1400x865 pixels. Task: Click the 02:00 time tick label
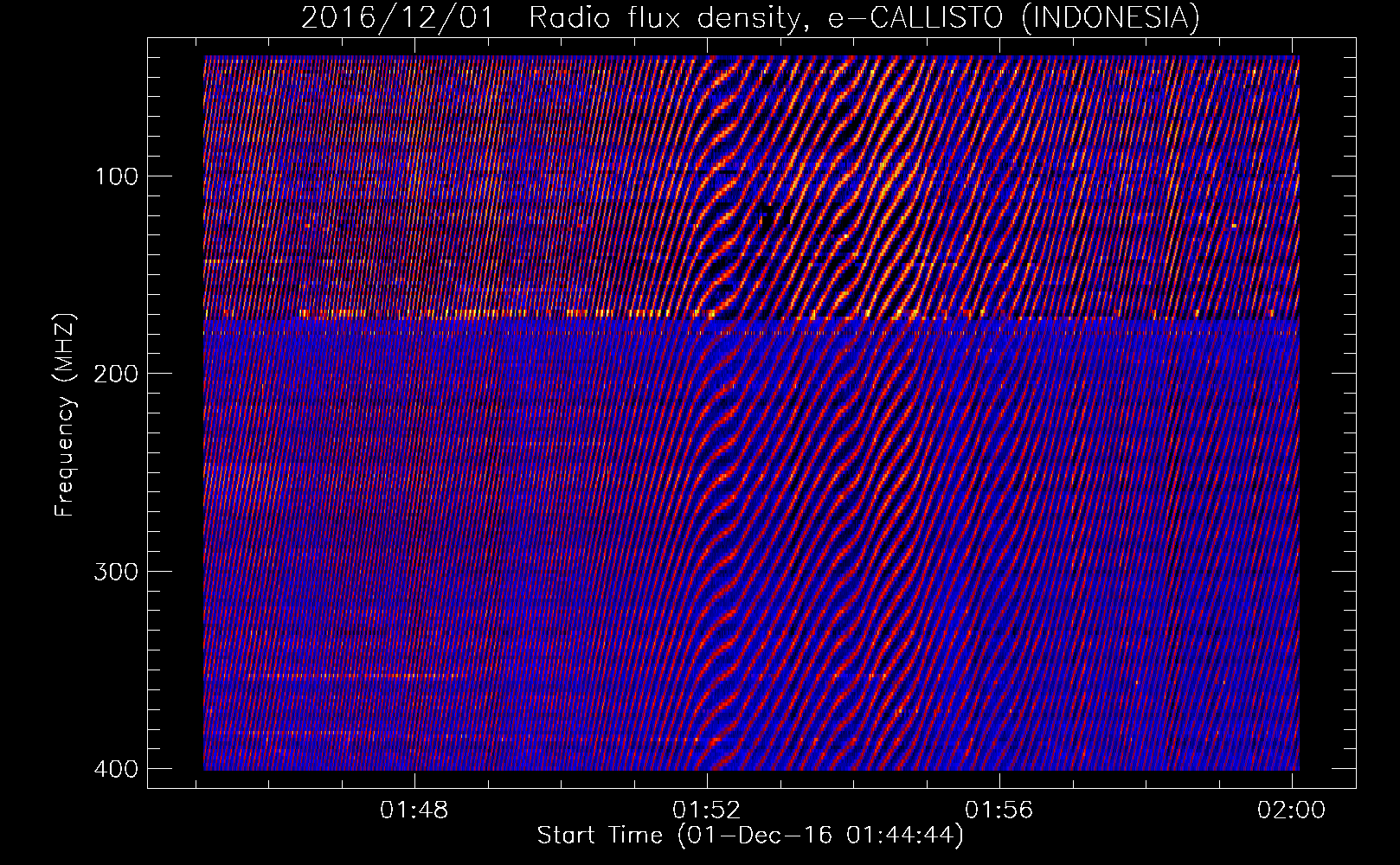pyautogui.click(x=1292, y=810)
